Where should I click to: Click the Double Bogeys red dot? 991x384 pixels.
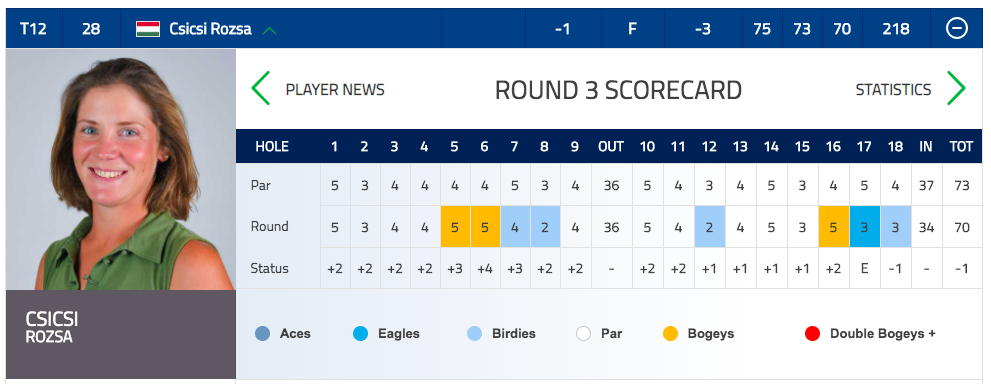pyautogui.click(x=812, y=333)
